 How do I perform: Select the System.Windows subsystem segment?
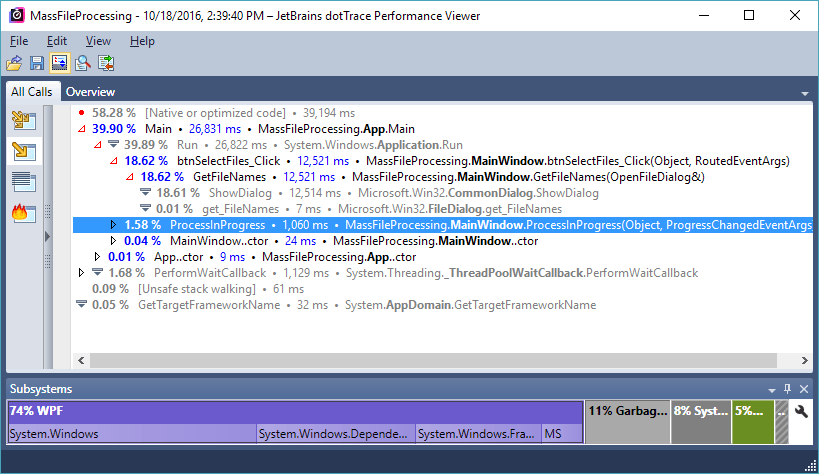pyautogui.click(x=132, y=434)
